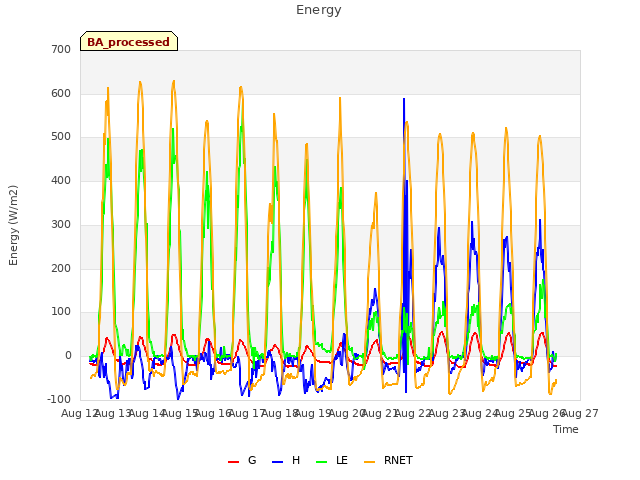
Task: Click the Aug 19 x-axis date label
Action: pyautogui.click(x=313, y=414)
